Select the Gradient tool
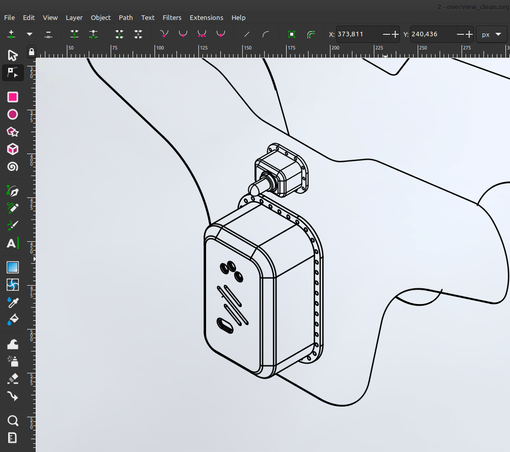510x452 pixels. coord(13,267)
